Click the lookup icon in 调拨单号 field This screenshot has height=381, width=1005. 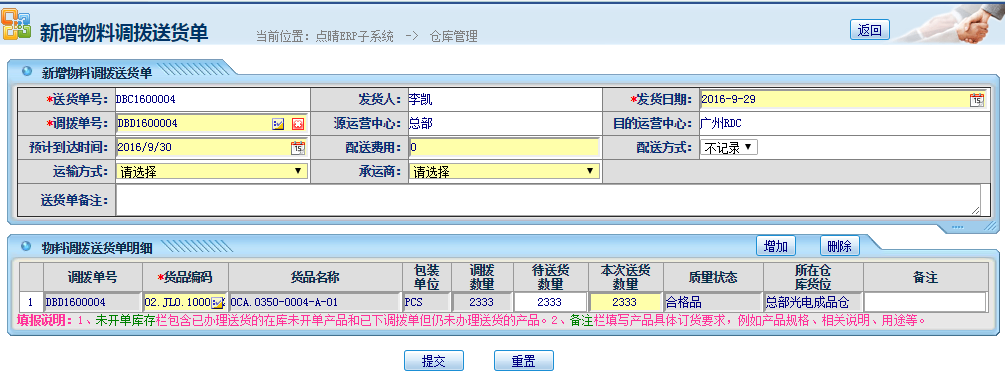pyautogui.click(x=278, y=124)
